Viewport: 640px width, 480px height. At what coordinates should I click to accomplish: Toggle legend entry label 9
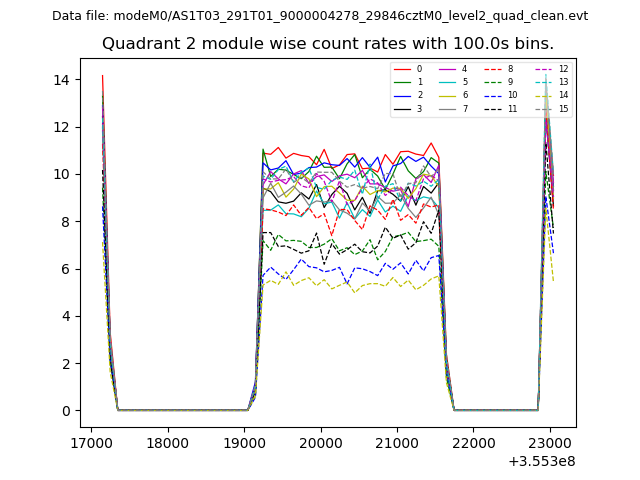tap(510, 82)
